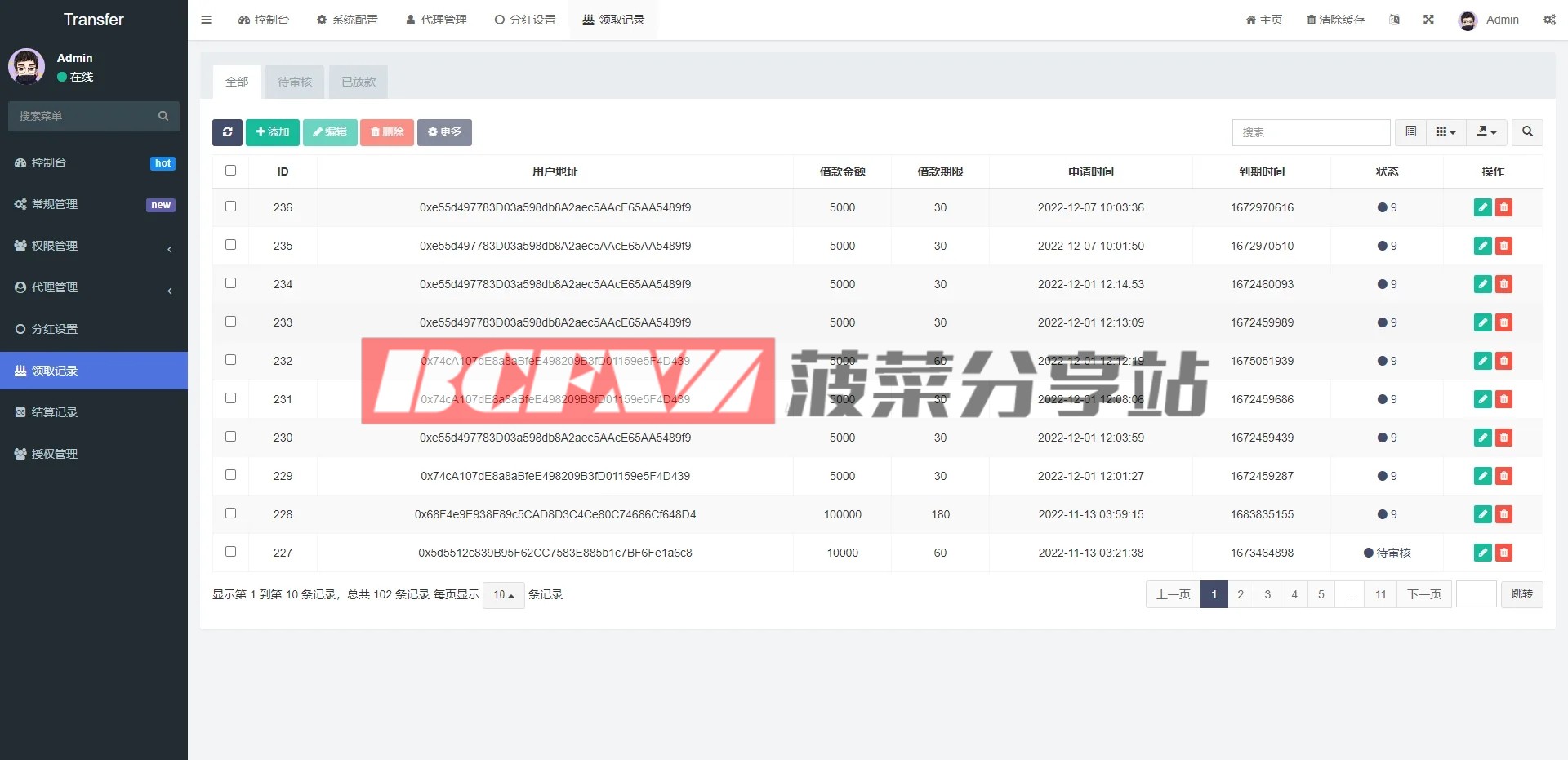1568x760 pixels.
Task: Click green edit icon for record 236
Action: [x=1482, y=207]
